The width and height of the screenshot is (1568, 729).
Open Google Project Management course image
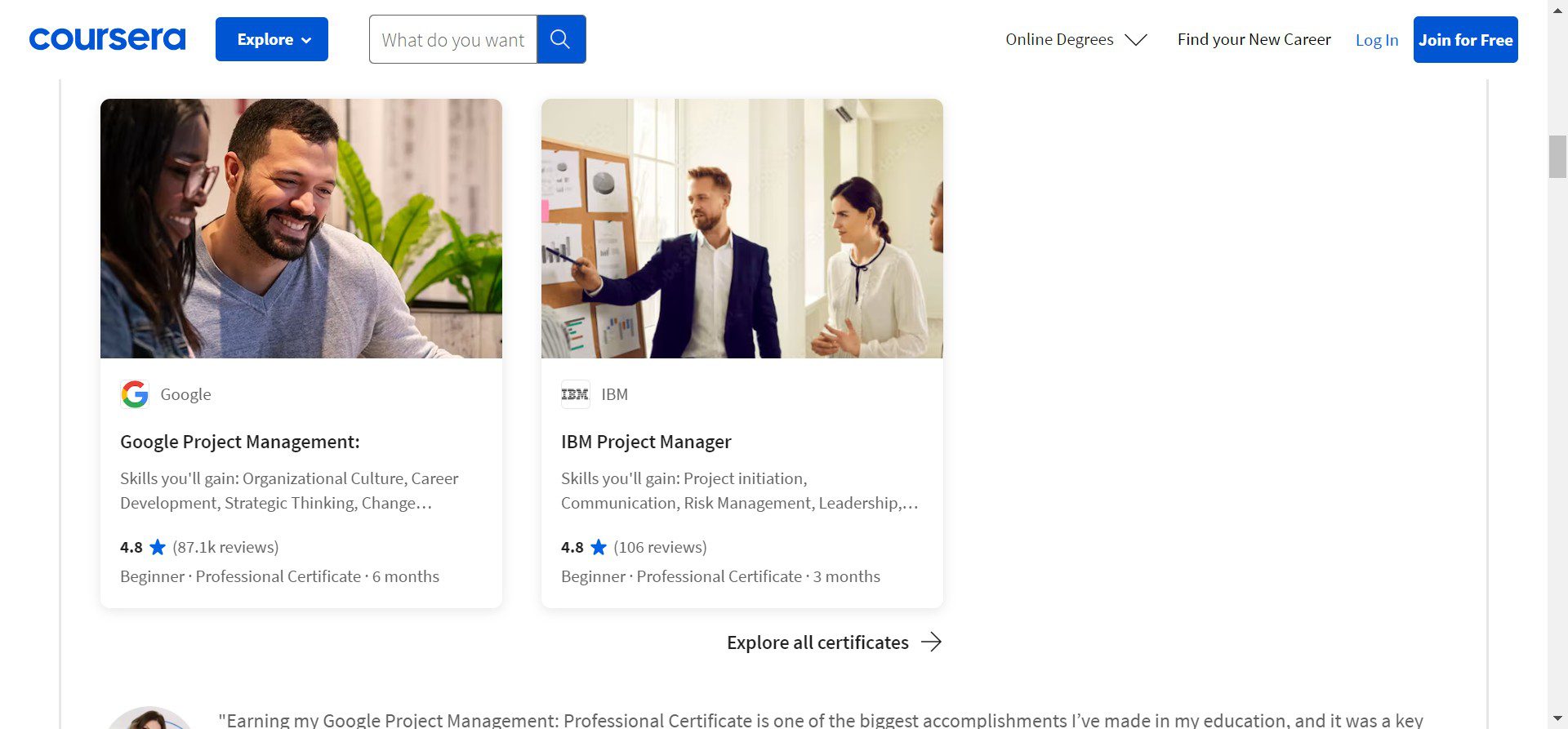pyautogui.click(x=301, y=229)
